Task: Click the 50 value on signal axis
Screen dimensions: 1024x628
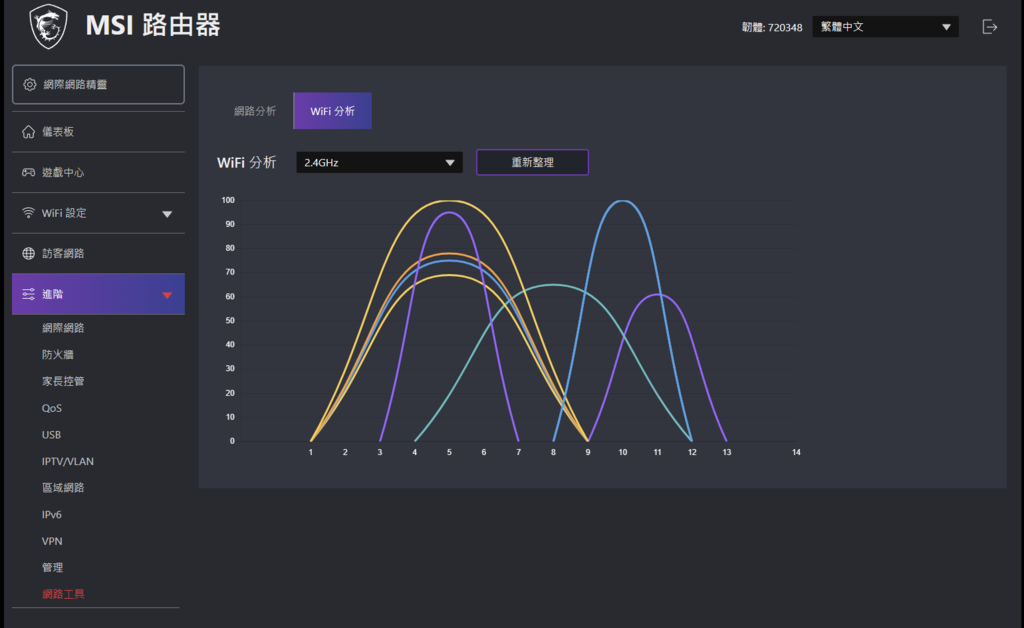Action: tap(230, 321)
